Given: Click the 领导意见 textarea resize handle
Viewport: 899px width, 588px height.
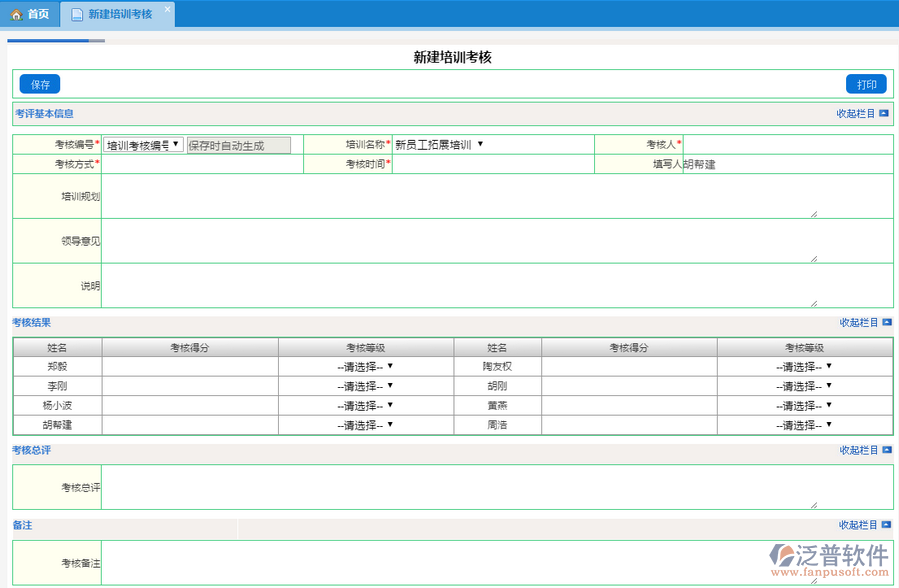Looking at the screenshot, I should 813,258.
